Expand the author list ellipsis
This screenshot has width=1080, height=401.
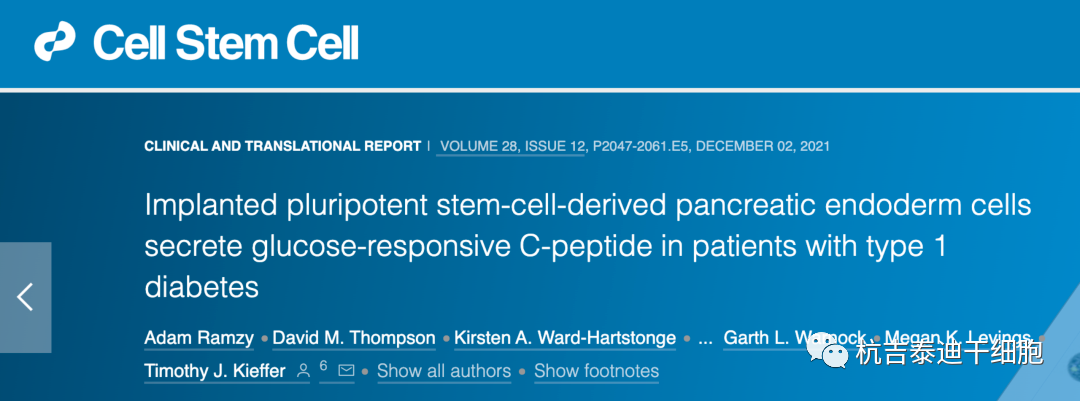[x=705, y=338]
